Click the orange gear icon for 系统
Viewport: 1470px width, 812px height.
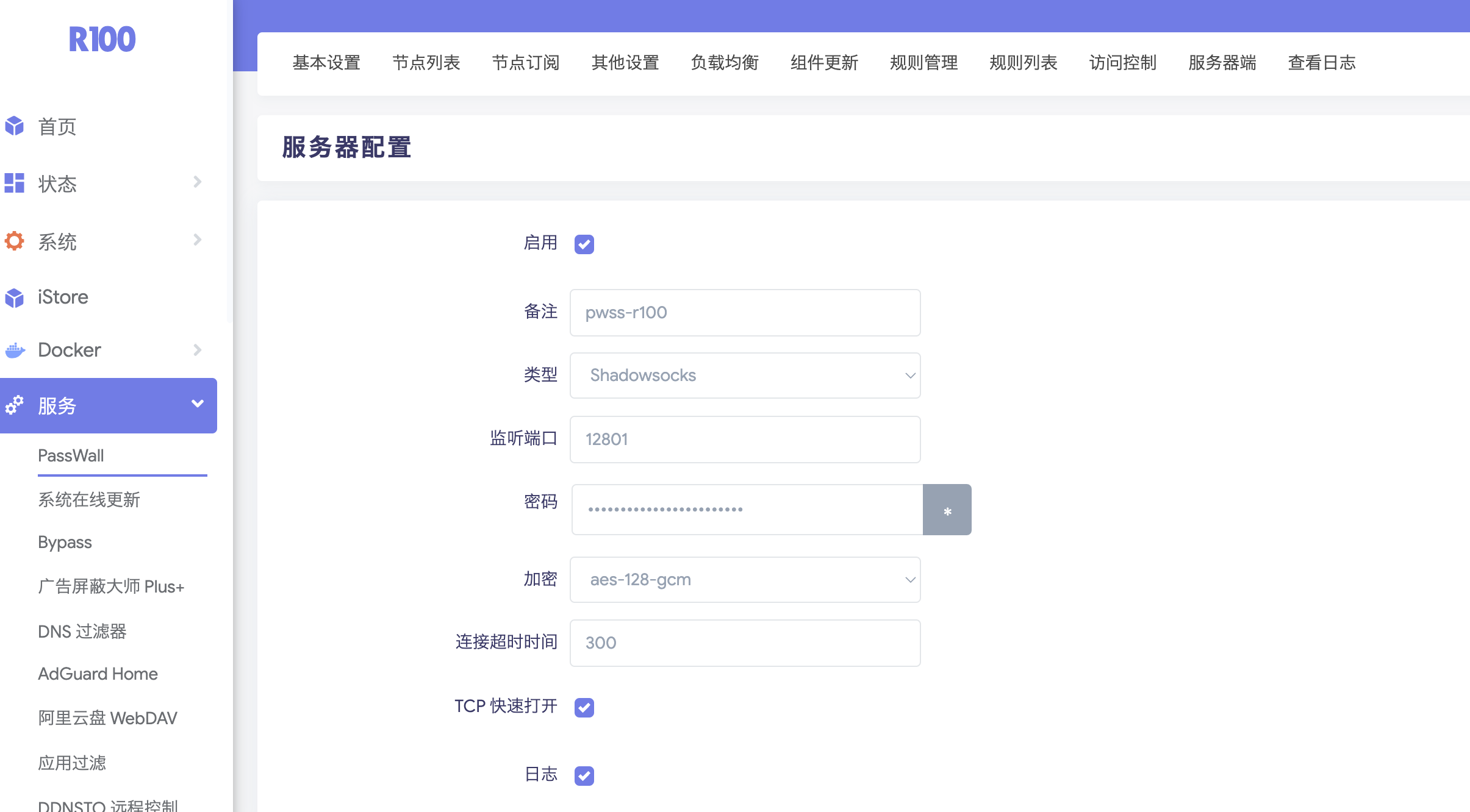point(14,241)
